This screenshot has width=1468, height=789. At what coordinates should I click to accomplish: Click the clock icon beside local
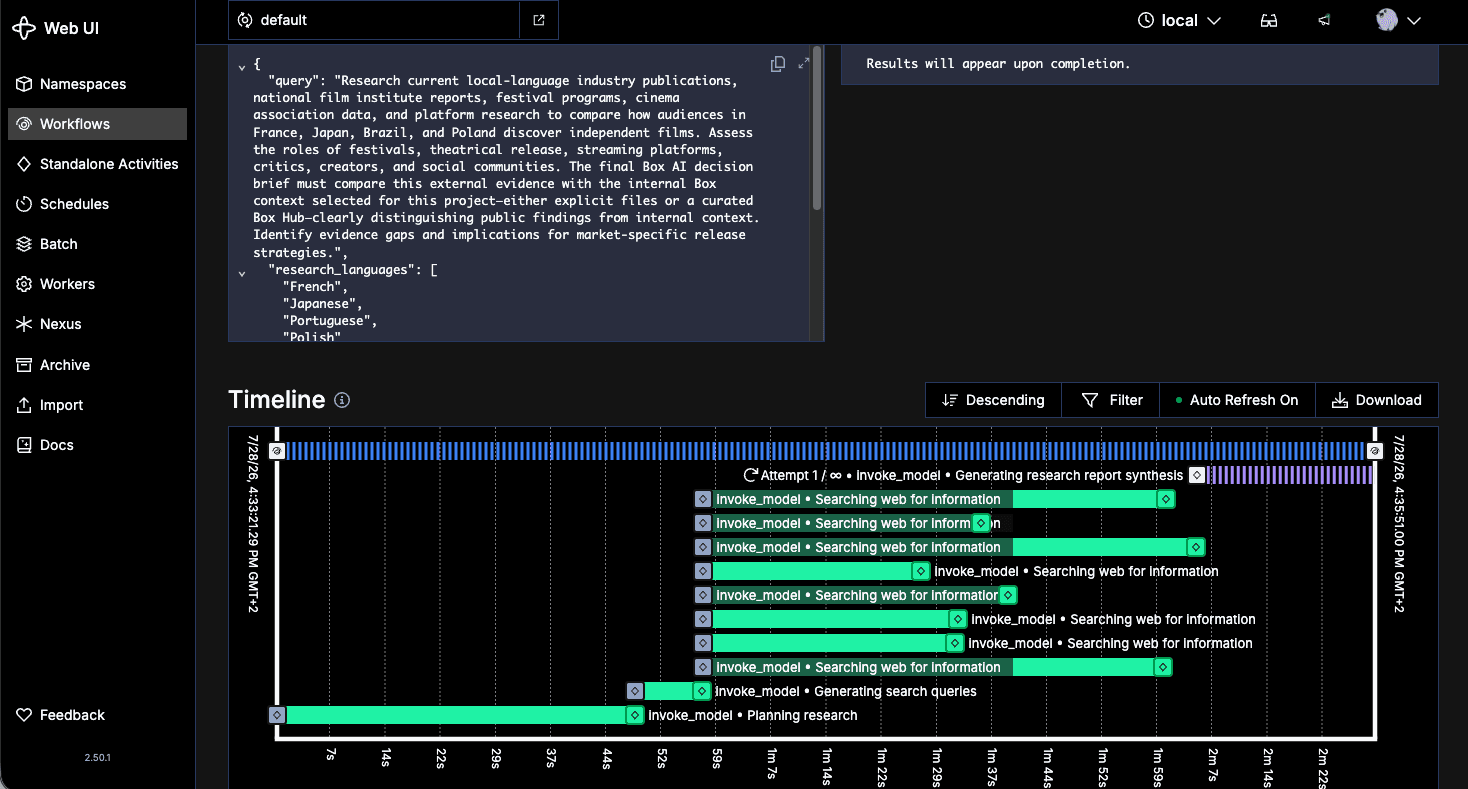pos(1146,20)
